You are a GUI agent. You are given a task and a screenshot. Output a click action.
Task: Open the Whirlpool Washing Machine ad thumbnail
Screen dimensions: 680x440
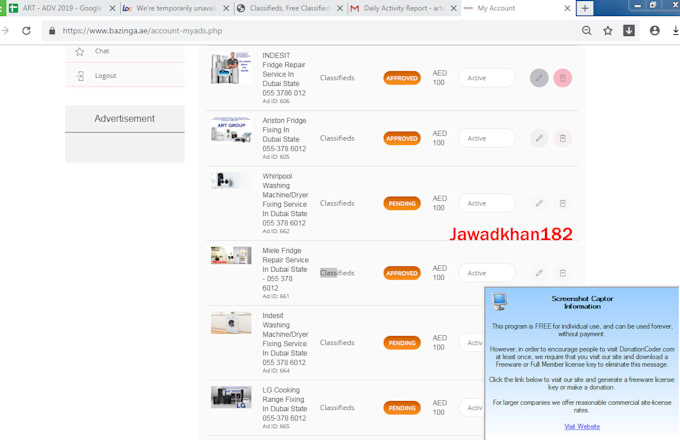tap(231, 180)
